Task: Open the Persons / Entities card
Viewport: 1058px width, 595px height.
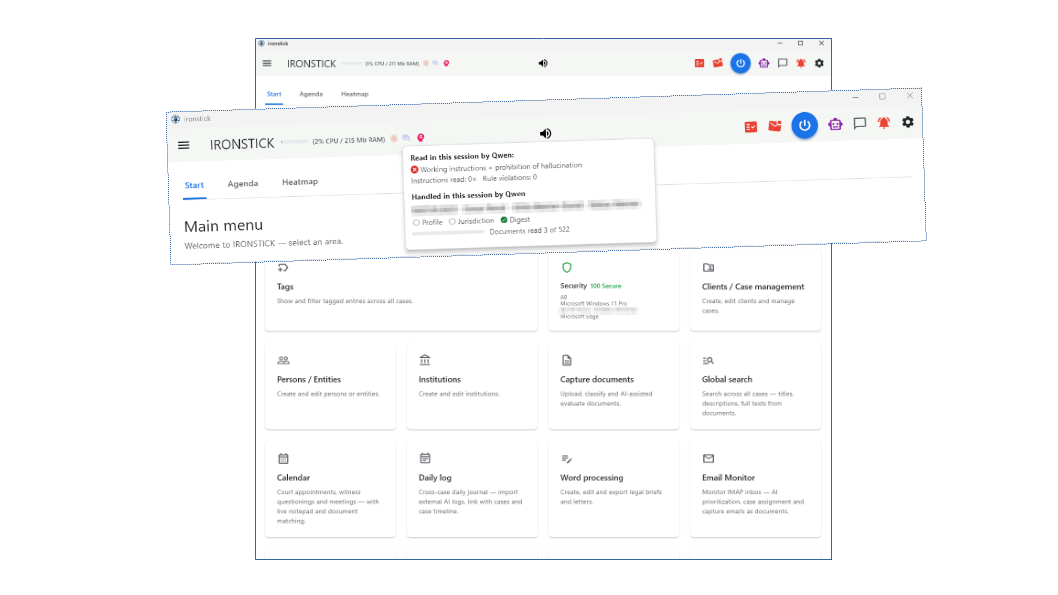Action: click(331, 386)
